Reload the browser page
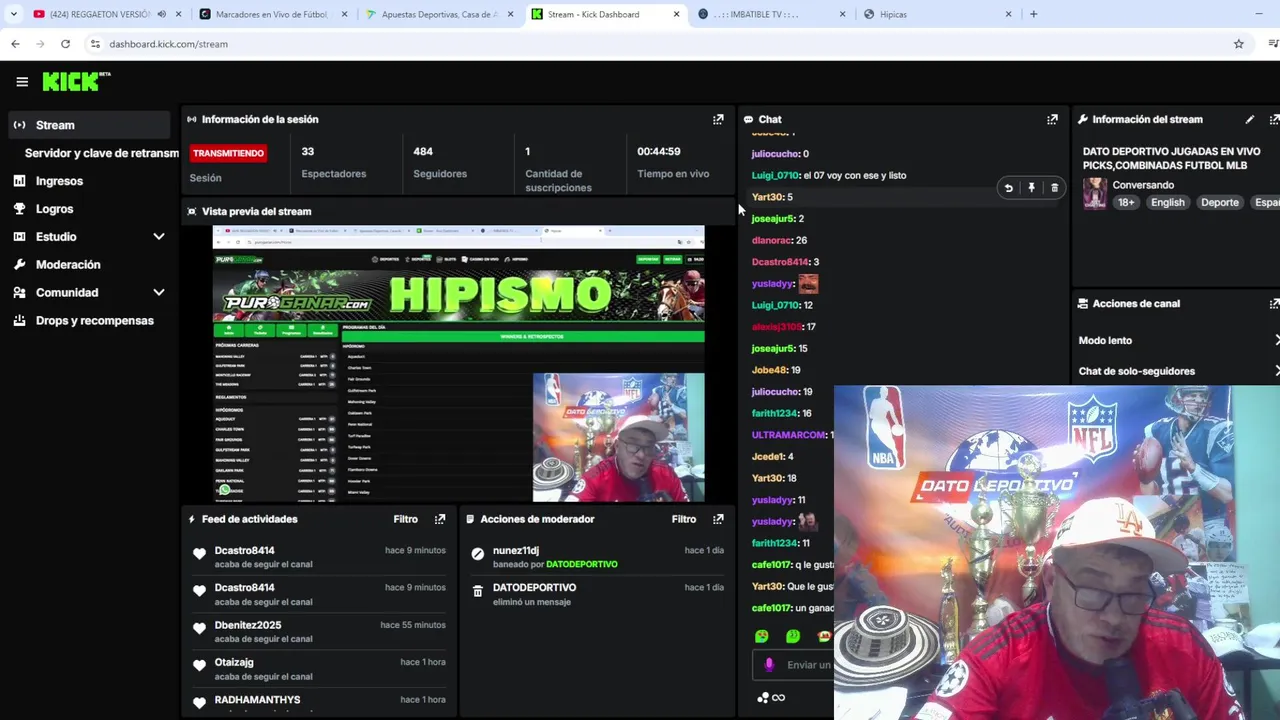Image resolution: width=1280 pixels, height=720 pixels. point(65,44)
